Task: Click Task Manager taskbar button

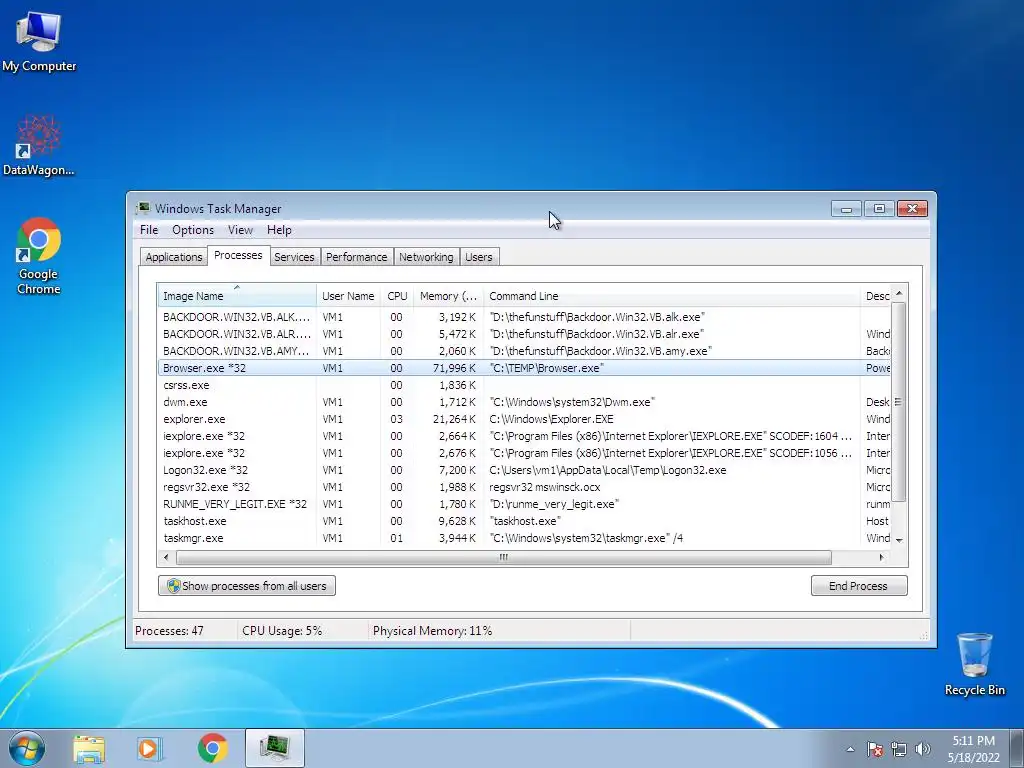Action: click(x=274, y=748)
